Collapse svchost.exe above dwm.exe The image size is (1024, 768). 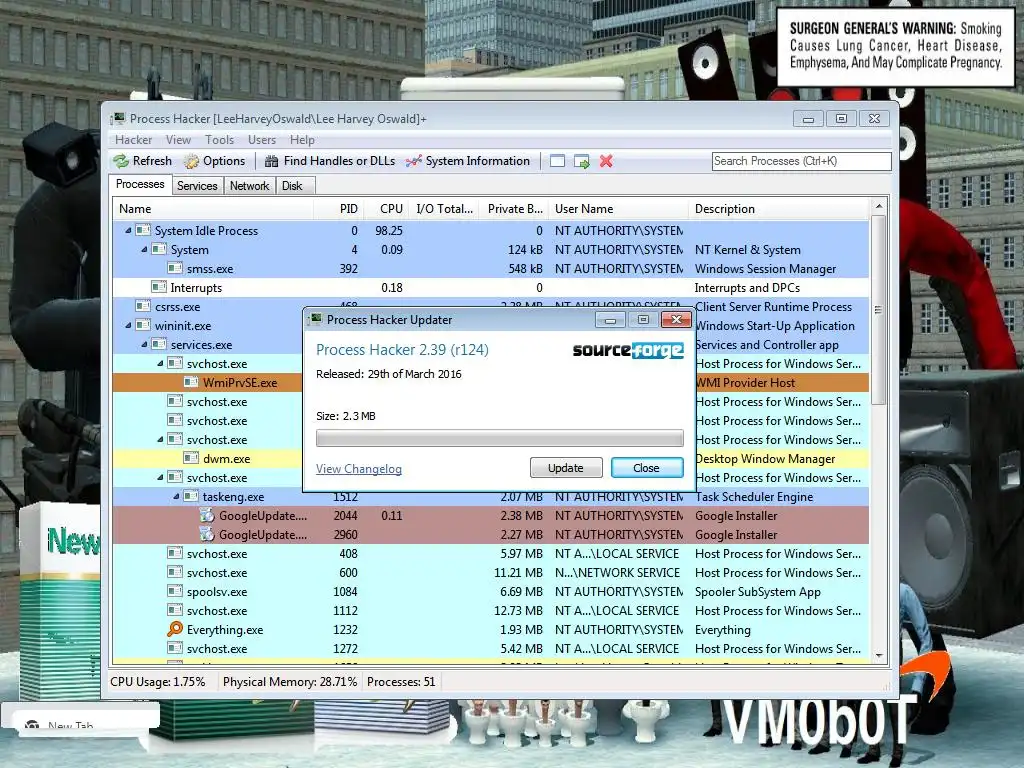[160, 440]
